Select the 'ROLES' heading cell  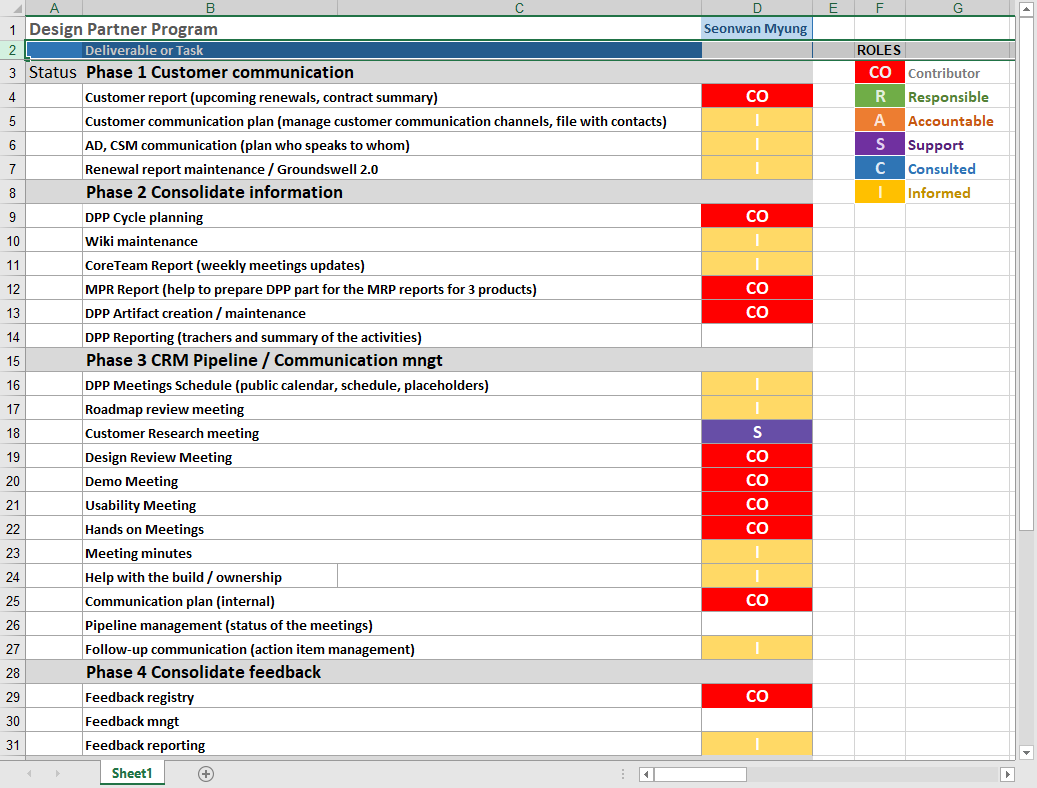(x=879, y=50)
